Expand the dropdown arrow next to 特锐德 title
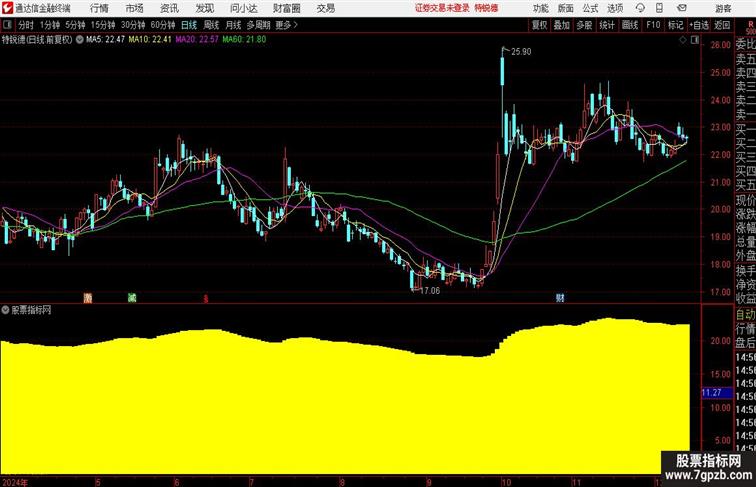This screenshot has height=487, width=756. (x=79, y=40)
